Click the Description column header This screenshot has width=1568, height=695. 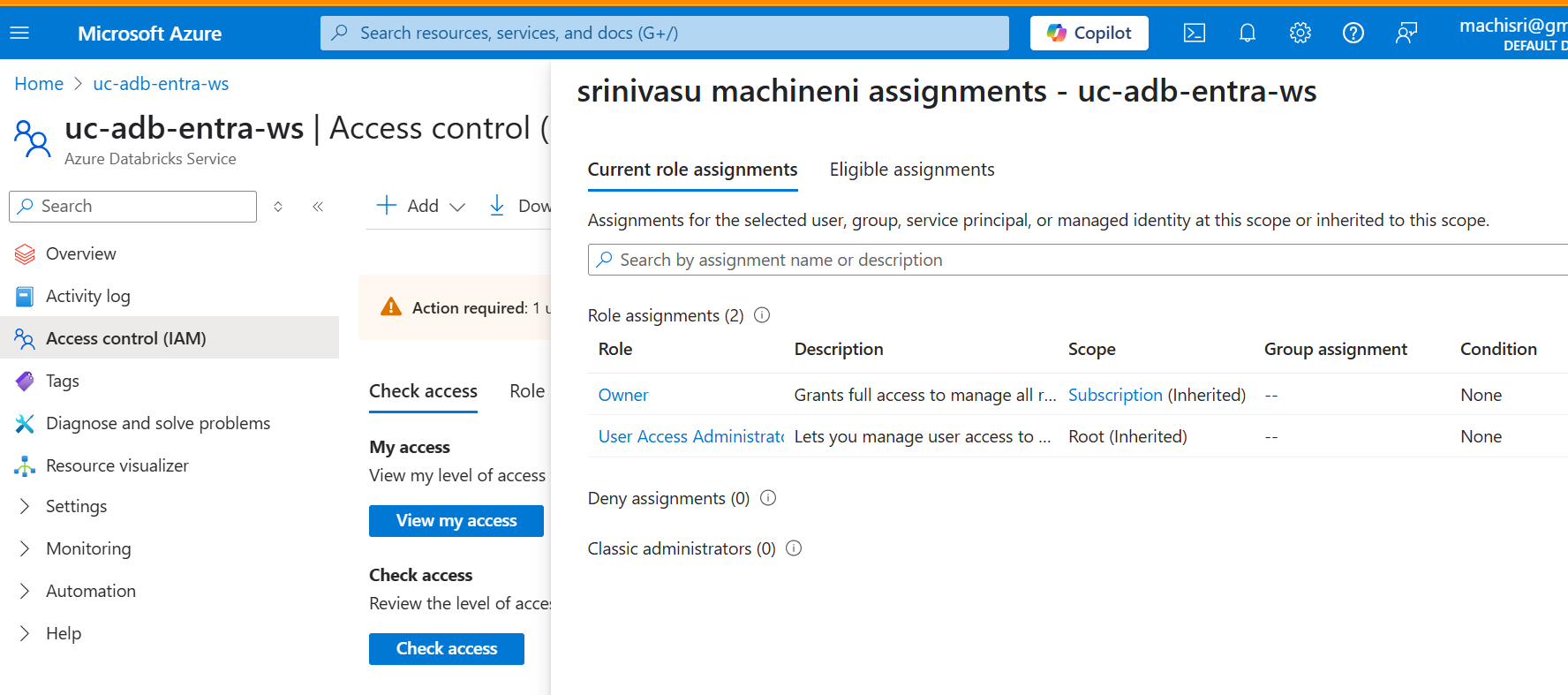[839, 349]
